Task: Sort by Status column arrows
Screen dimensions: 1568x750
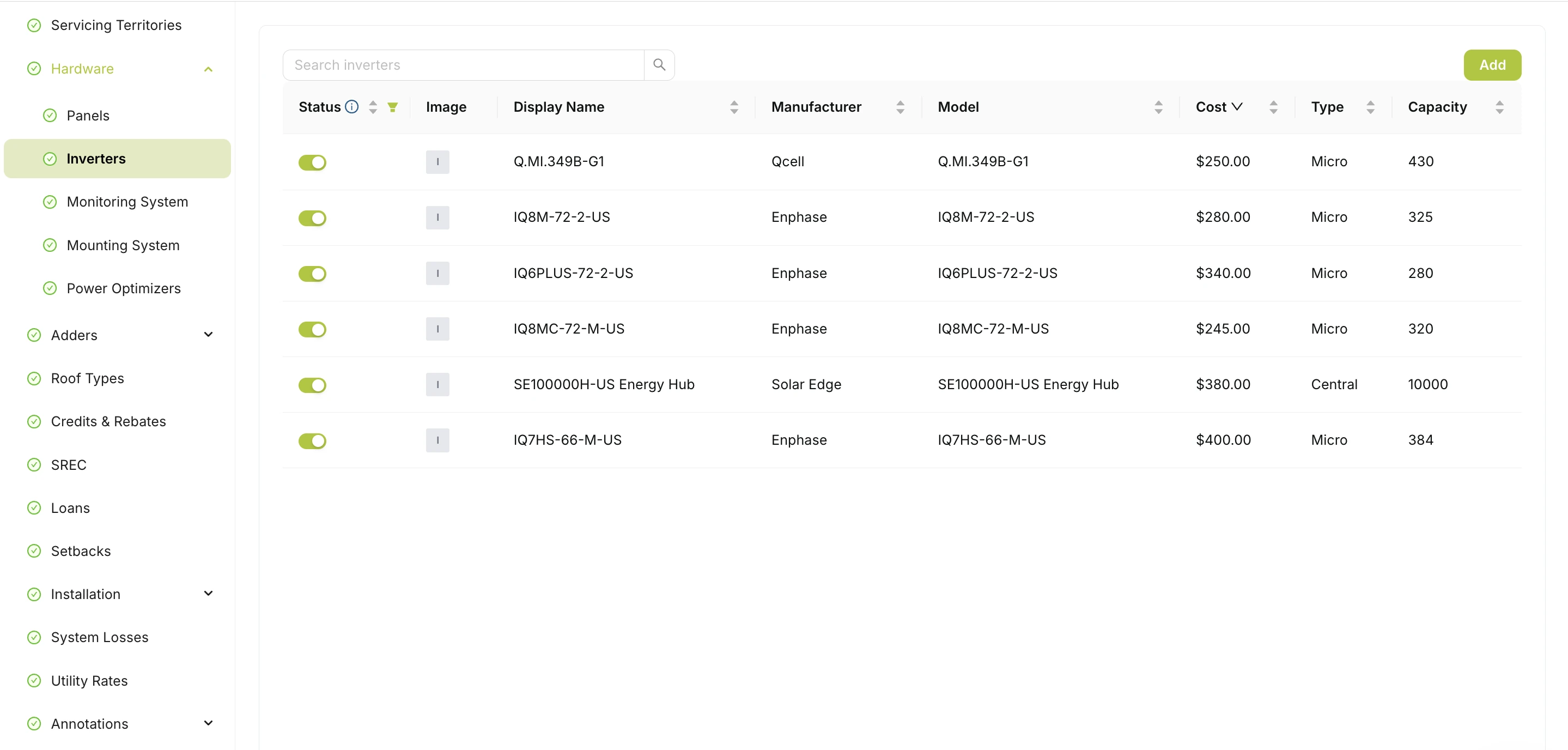Action: [373, 107]
